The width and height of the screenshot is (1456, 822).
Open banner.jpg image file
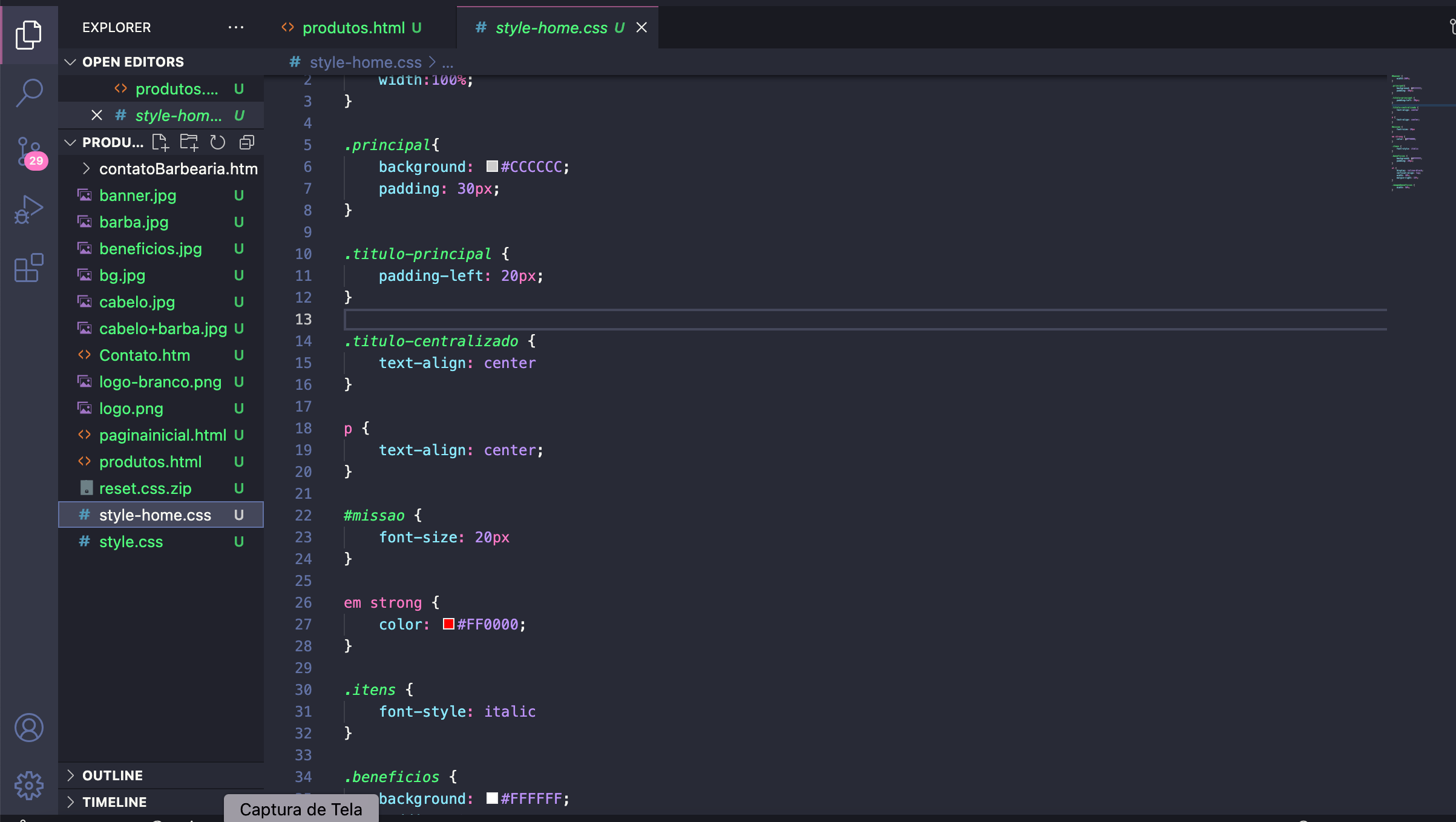[161, 196]
